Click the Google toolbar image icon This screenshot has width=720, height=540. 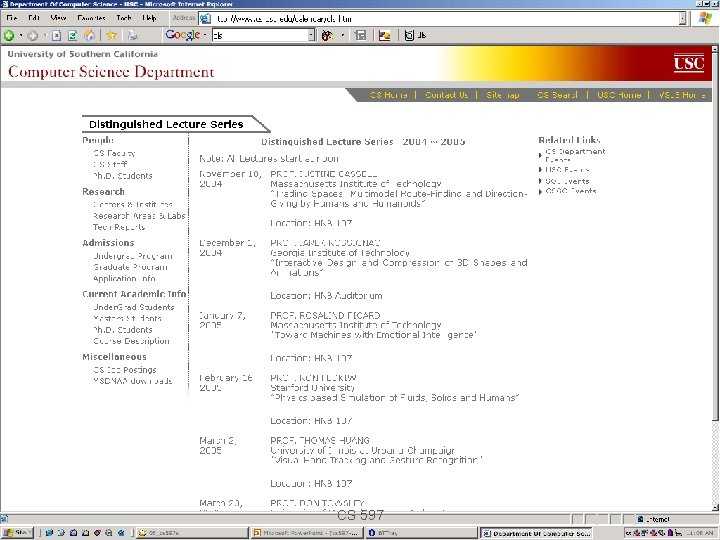tap(384, 35)
